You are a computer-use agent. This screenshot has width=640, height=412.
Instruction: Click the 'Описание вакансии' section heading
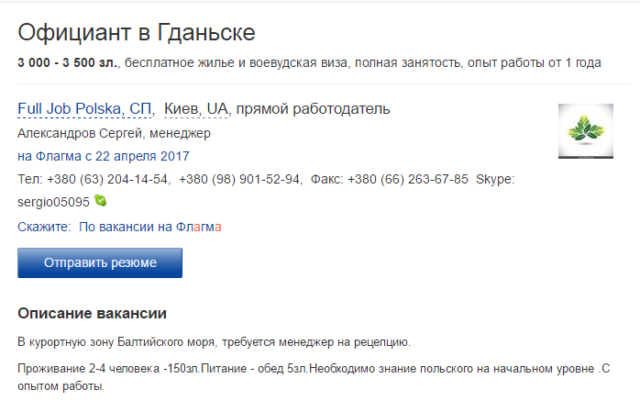(x=92, y=313)
